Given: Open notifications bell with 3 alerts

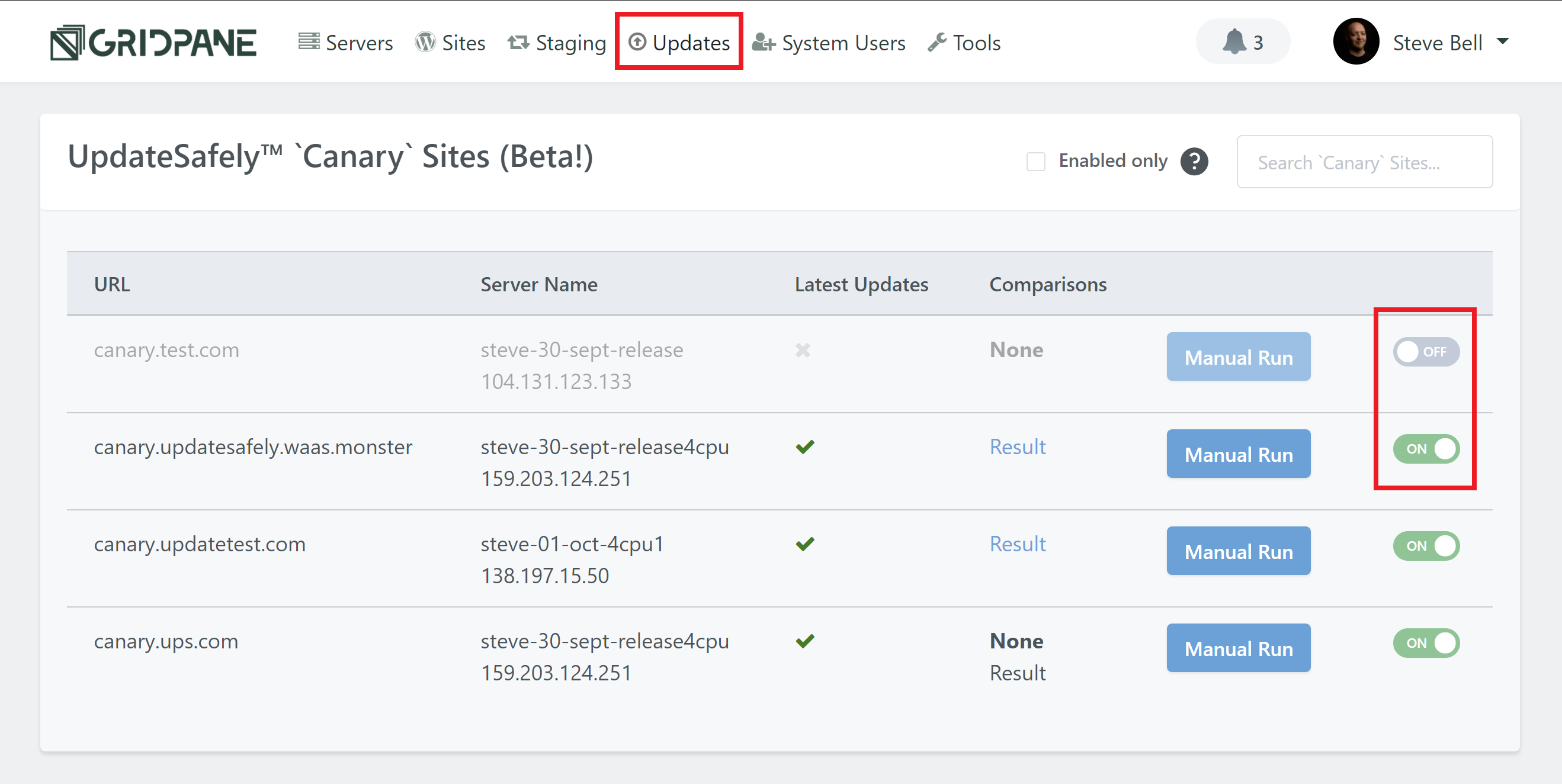Looking at the screenshot, I should pyautogui.click(x=1243, y=41).
